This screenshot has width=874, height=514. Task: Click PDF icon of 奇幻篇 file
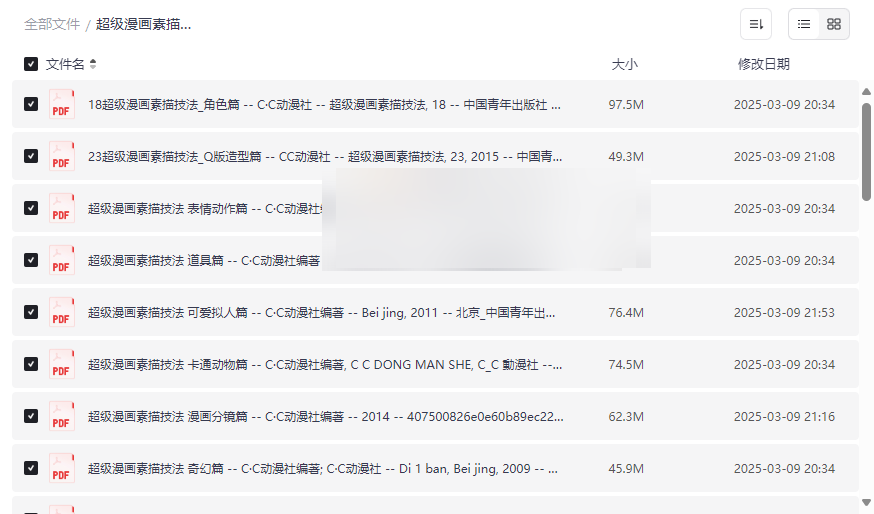tap(61, 468)
